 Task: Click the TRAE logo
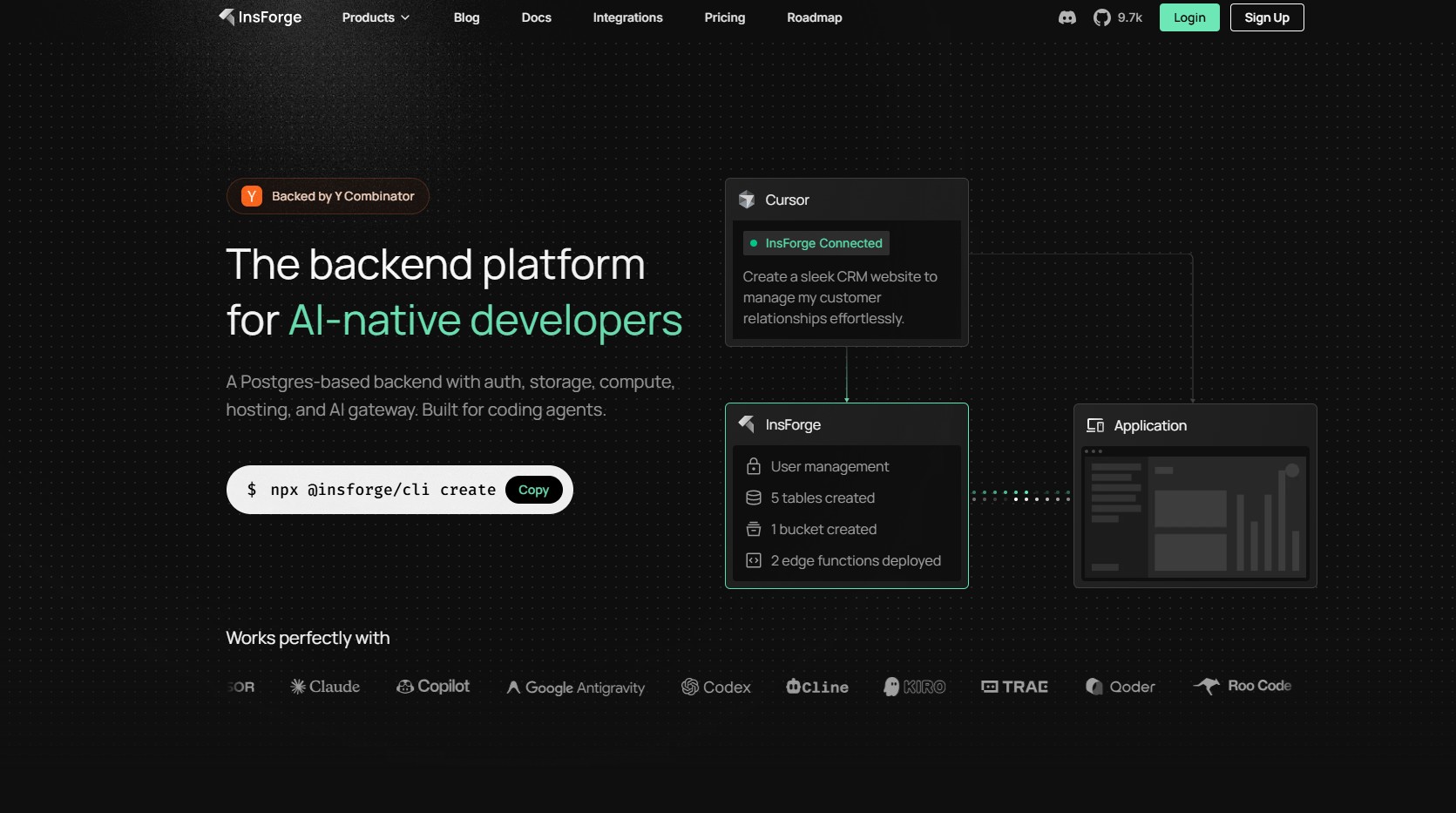1015,687
